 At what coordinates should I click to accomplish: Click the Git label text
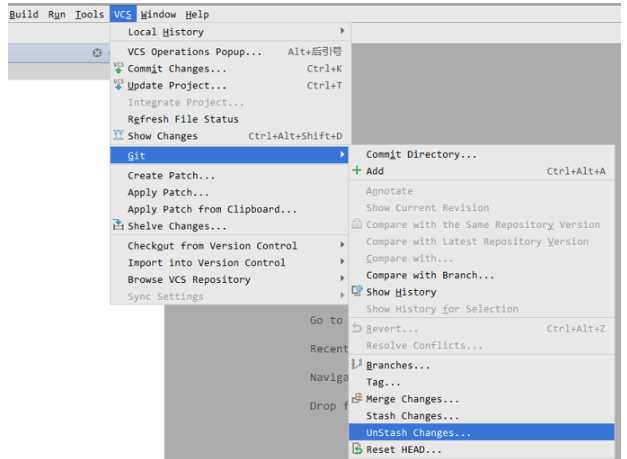click(136, 156)
